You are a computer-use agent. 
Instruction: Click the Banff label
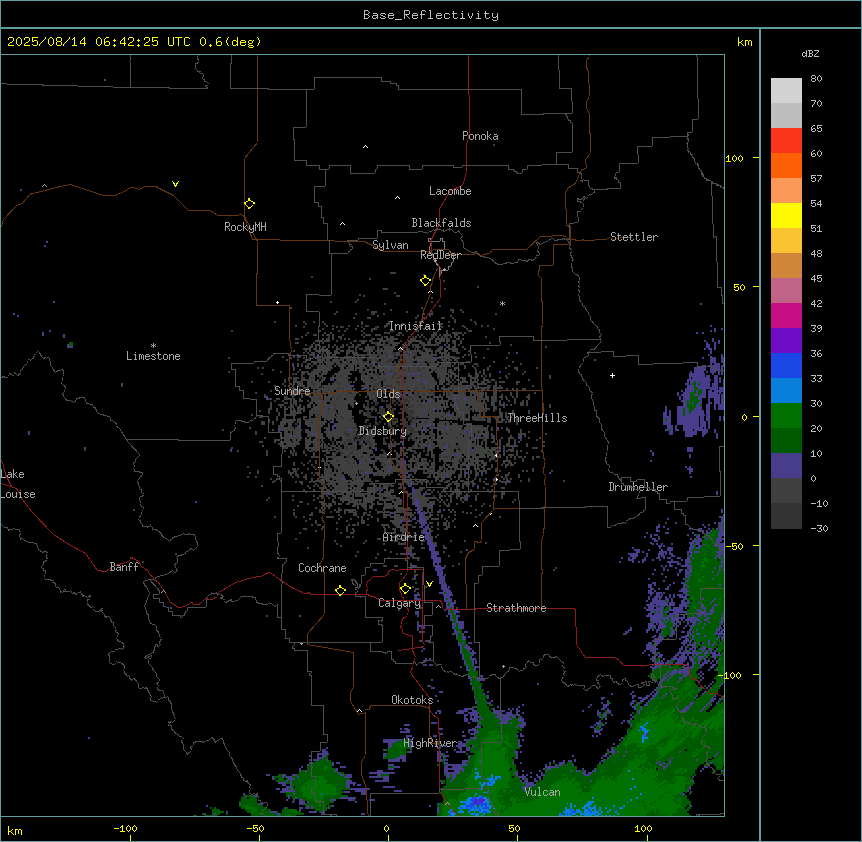click(124, 567)
